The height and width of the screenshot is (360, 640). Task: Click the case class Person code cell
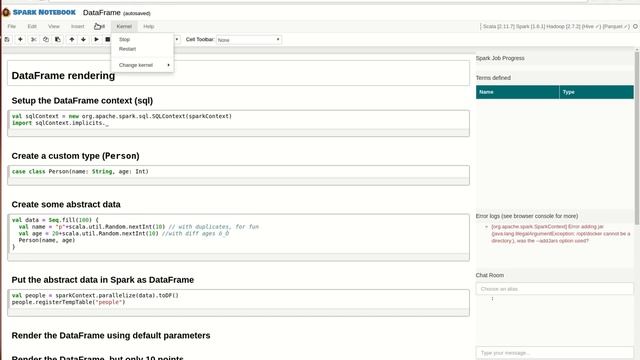coord(238,175)
